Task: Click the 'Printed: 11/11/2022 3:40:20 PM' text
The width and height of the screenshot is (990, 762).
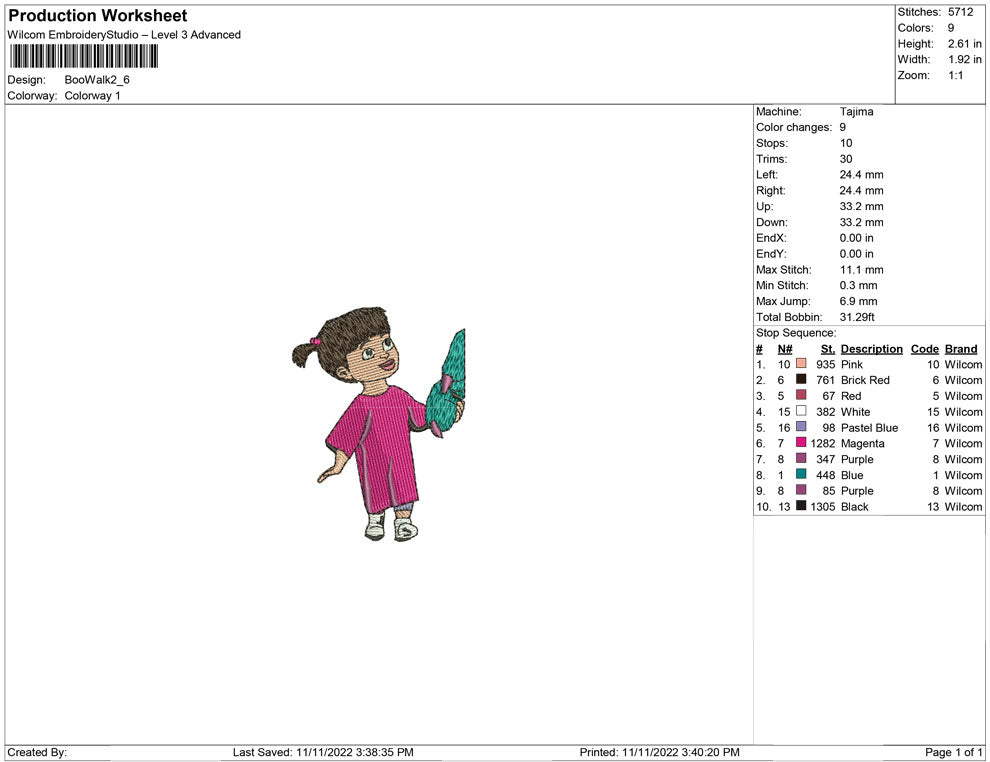Action: click(659, 752)
